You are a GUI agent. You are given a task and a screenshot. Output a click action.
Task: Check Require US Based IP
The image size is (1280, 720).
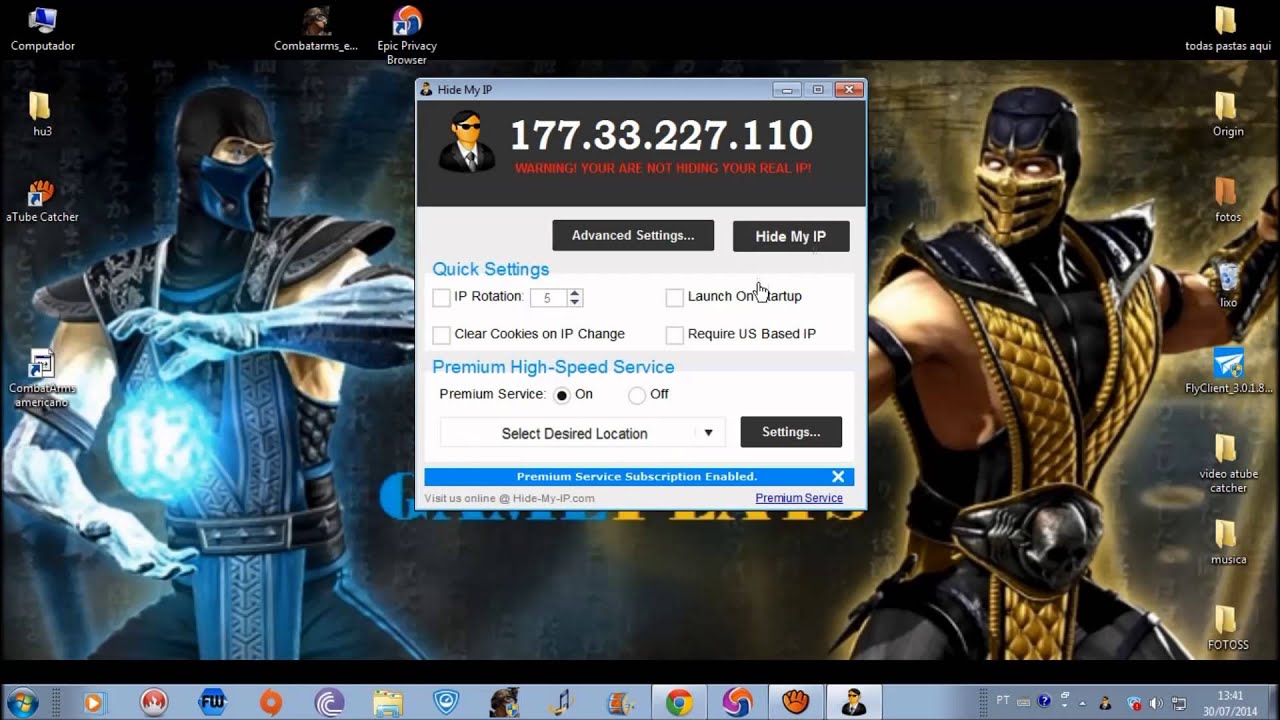tap(675, 335)
